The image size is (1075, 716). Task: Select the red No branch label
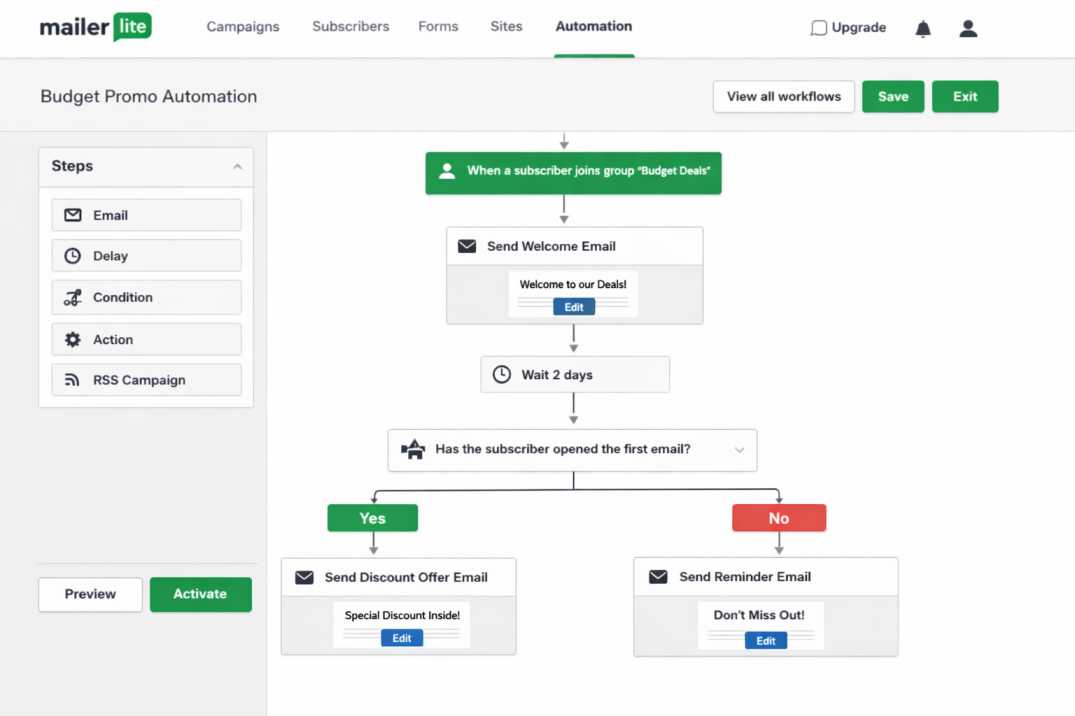(x=779, y=518)
